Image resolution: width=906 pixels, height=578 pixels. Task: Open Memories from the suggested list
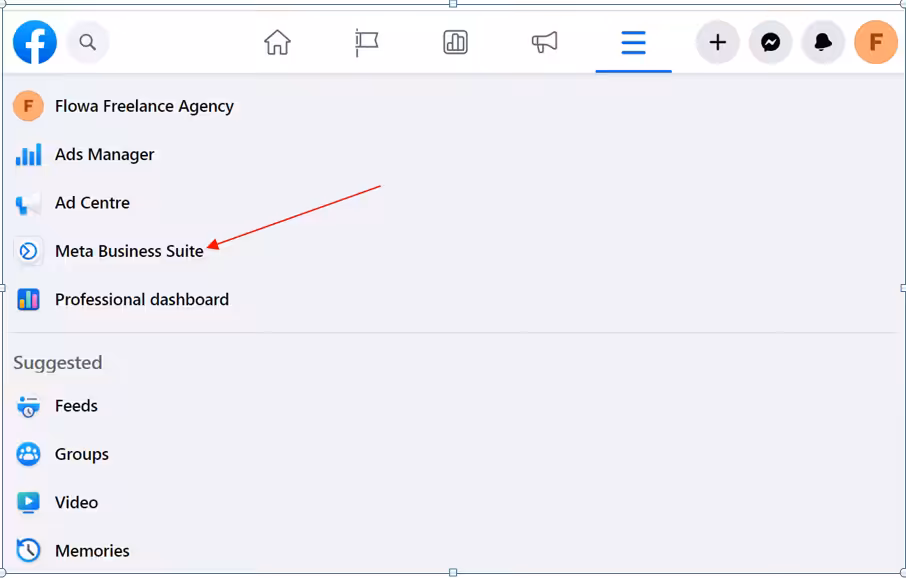point(92,551)
